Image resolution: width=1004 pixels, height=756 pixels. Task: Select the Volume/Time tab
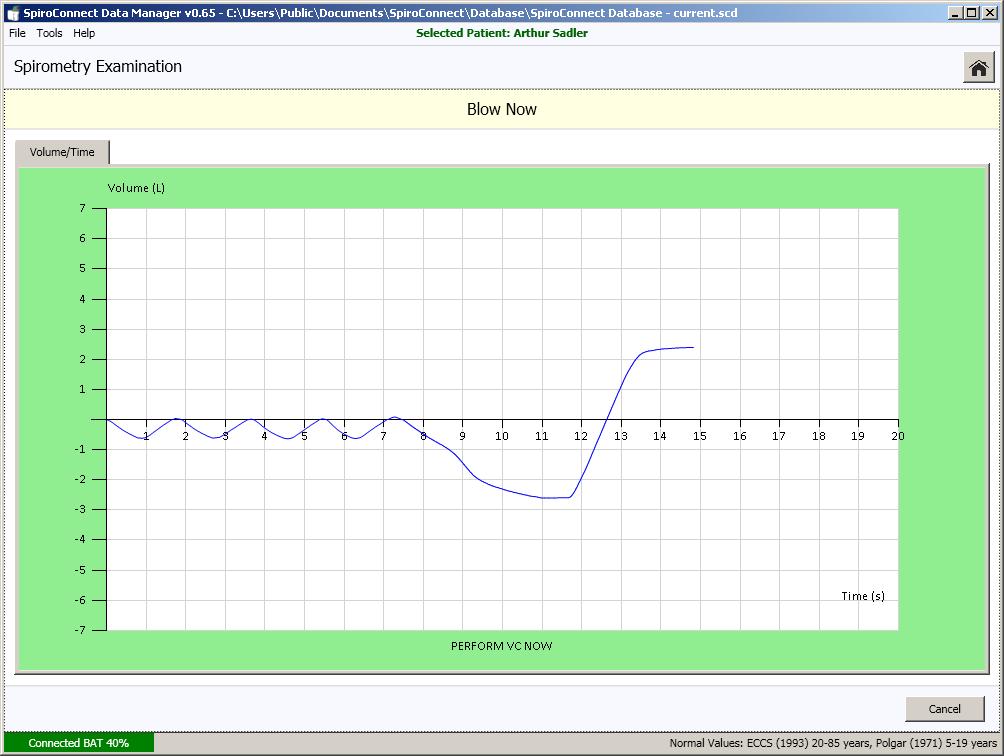[x=62, y=152]
